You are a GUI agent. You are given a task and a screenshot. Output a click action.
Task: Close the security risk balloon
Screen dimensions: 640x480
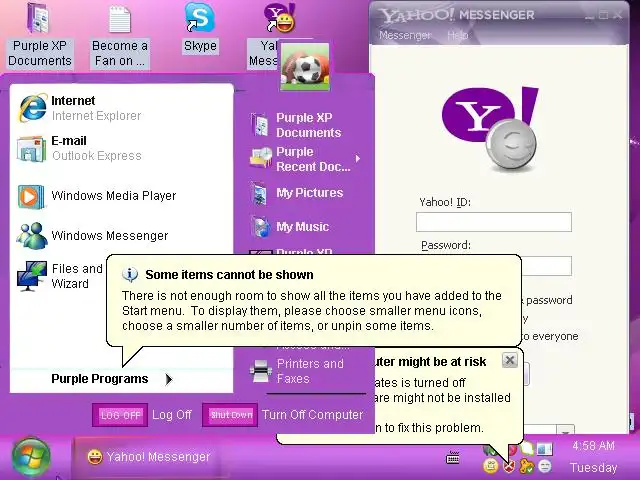click(510, 360)
